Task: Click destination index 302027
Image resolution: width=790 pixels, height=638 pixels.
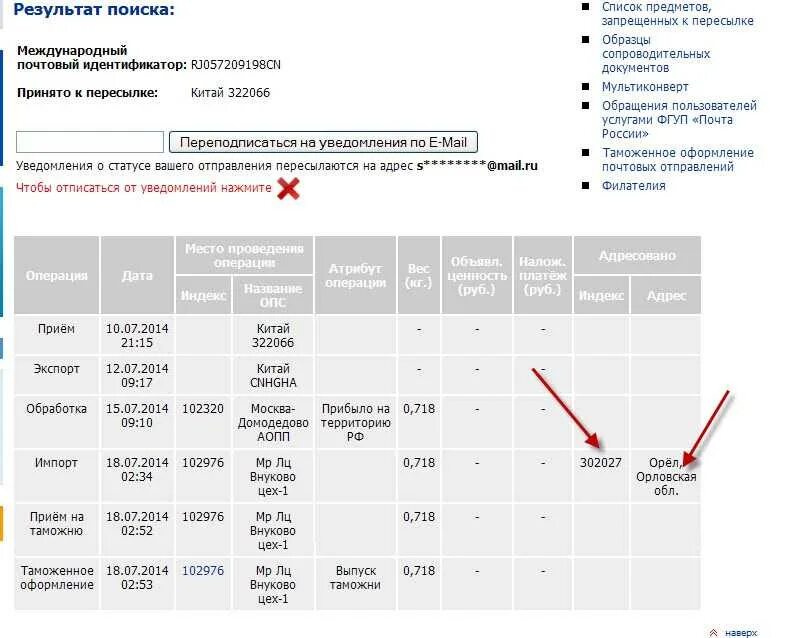Action: 601,462
